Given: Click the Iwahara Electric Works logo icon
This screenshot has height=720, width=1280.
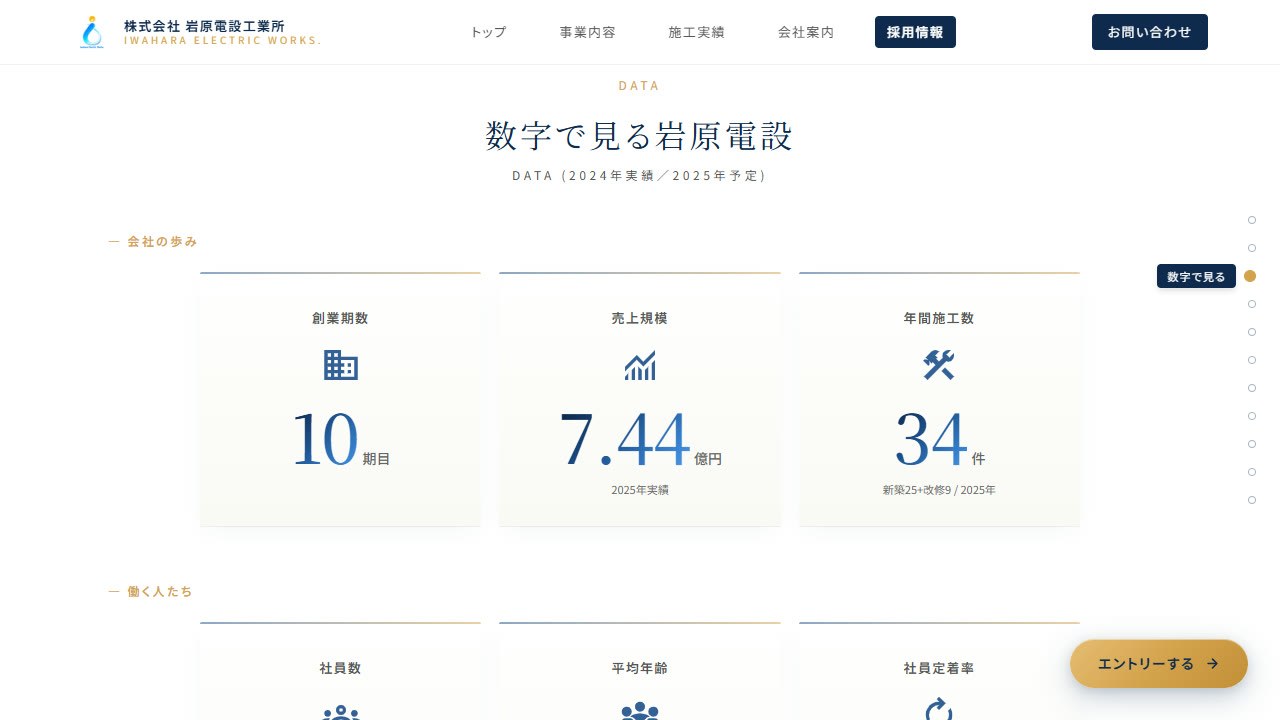Looking at the screenshot, I should point(92,32).
